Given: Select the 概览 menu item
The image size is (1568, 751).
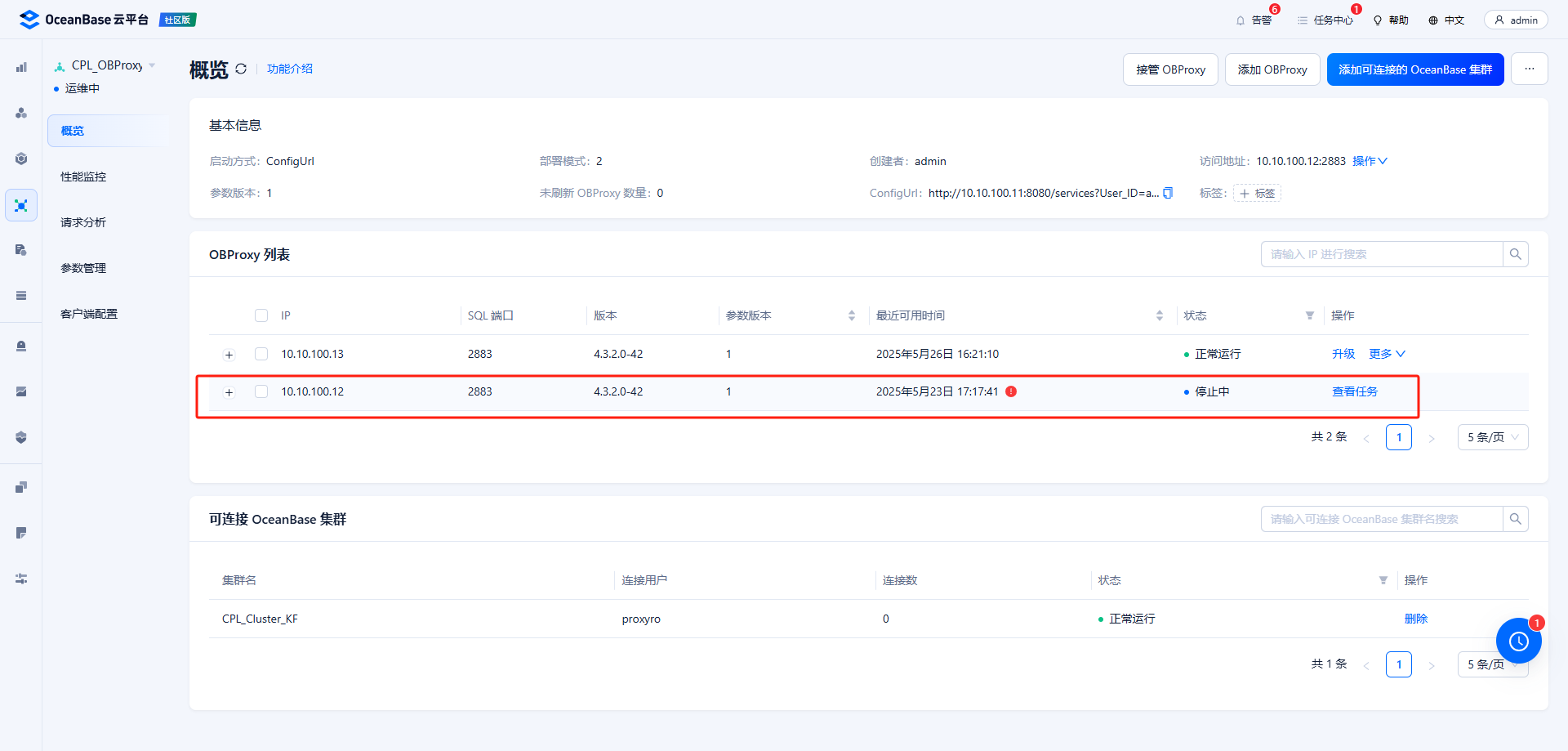Looking at the screenshot, I should pos(108,131).
